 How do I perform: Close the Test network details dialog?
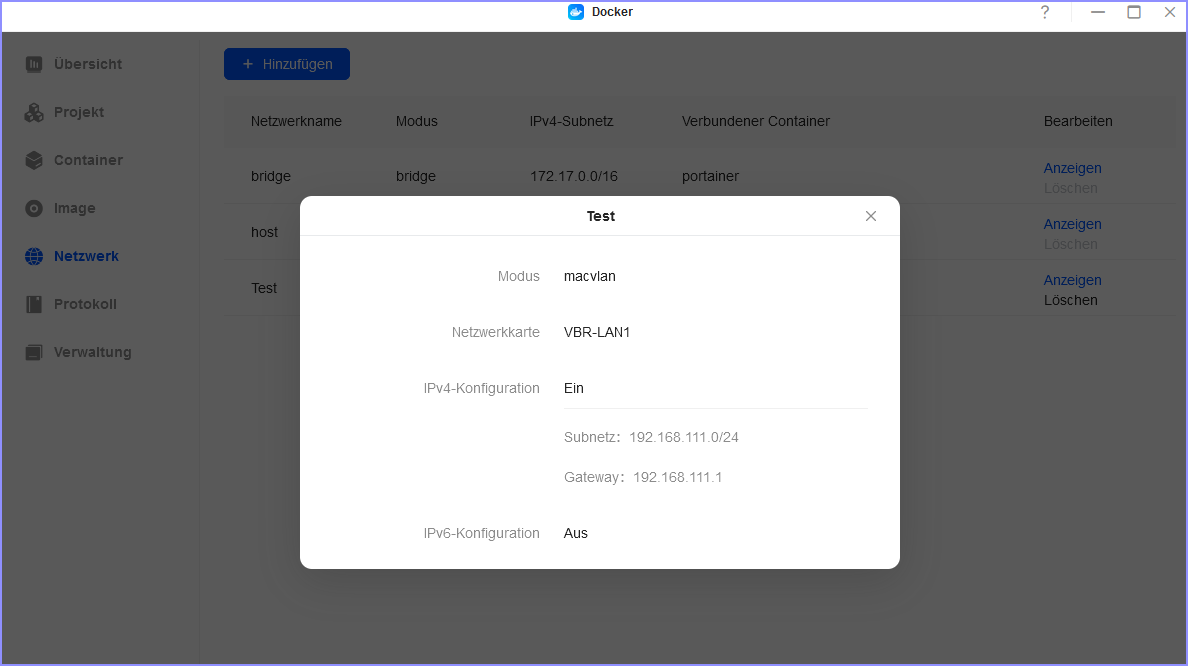(871, 216)
